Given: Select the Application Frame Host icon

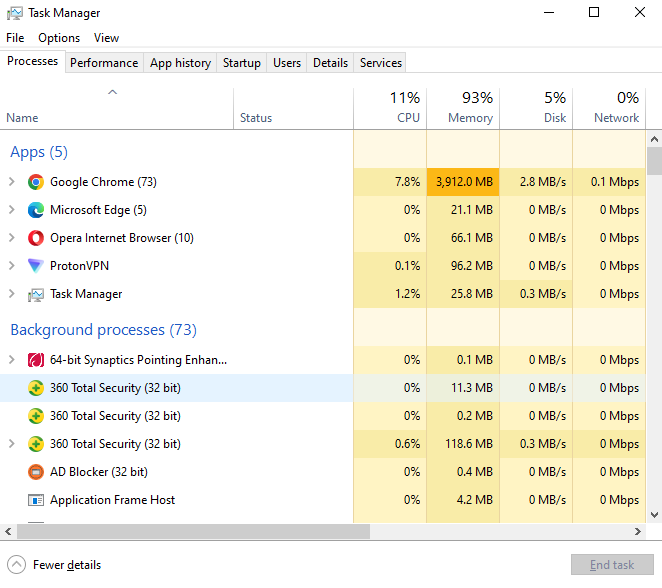Looking at the screenshot, I should [x=36, y=500].
